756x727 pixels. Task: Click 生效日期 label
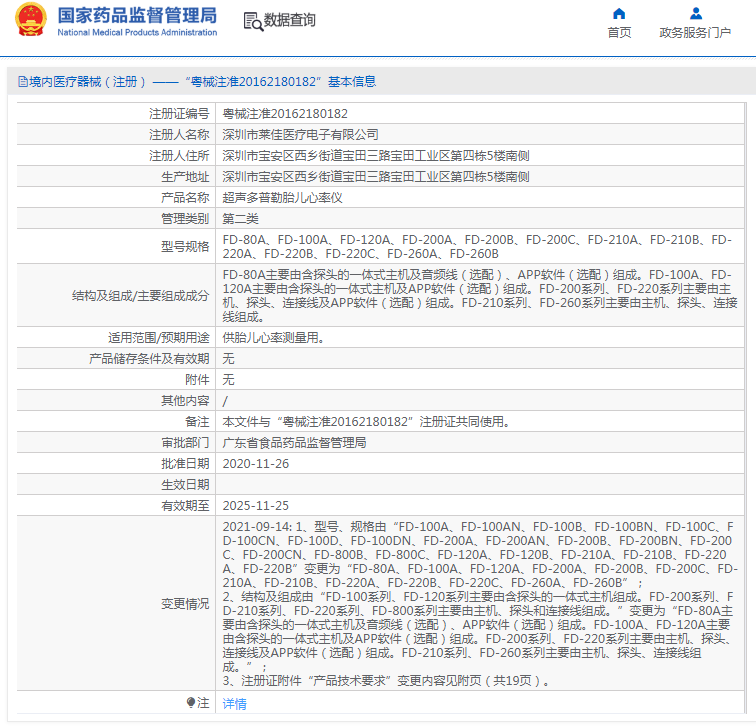185,485
